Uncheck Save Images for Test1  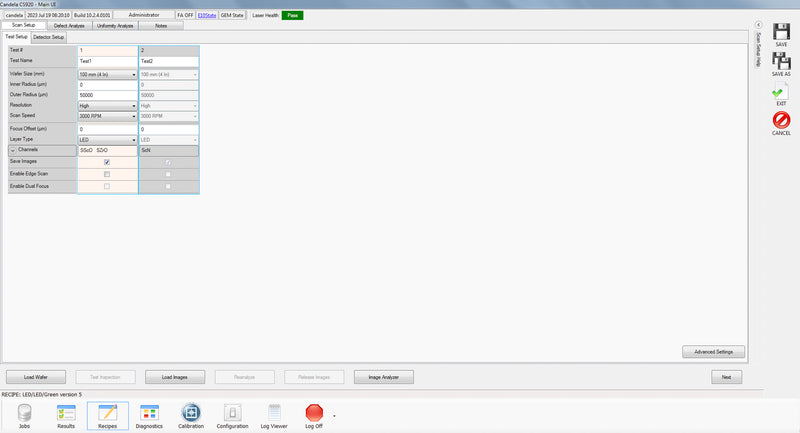[x=107, y=161]
